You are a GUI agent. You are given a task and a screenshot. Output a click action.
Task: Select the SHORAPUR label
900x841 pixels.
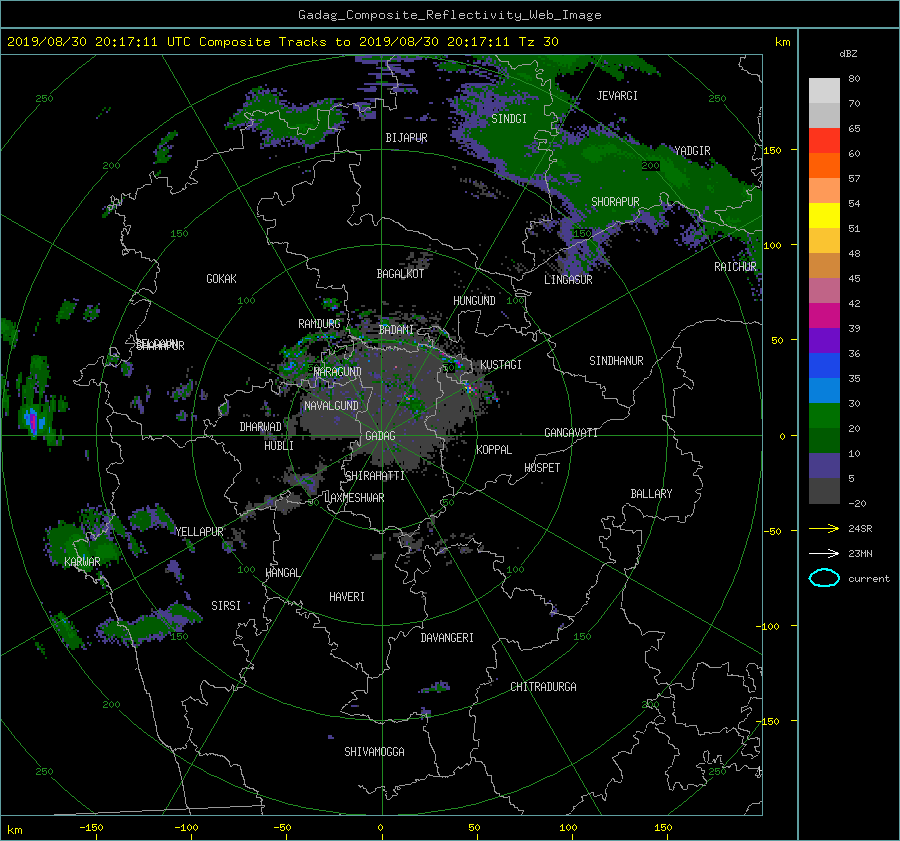[615, 202]
